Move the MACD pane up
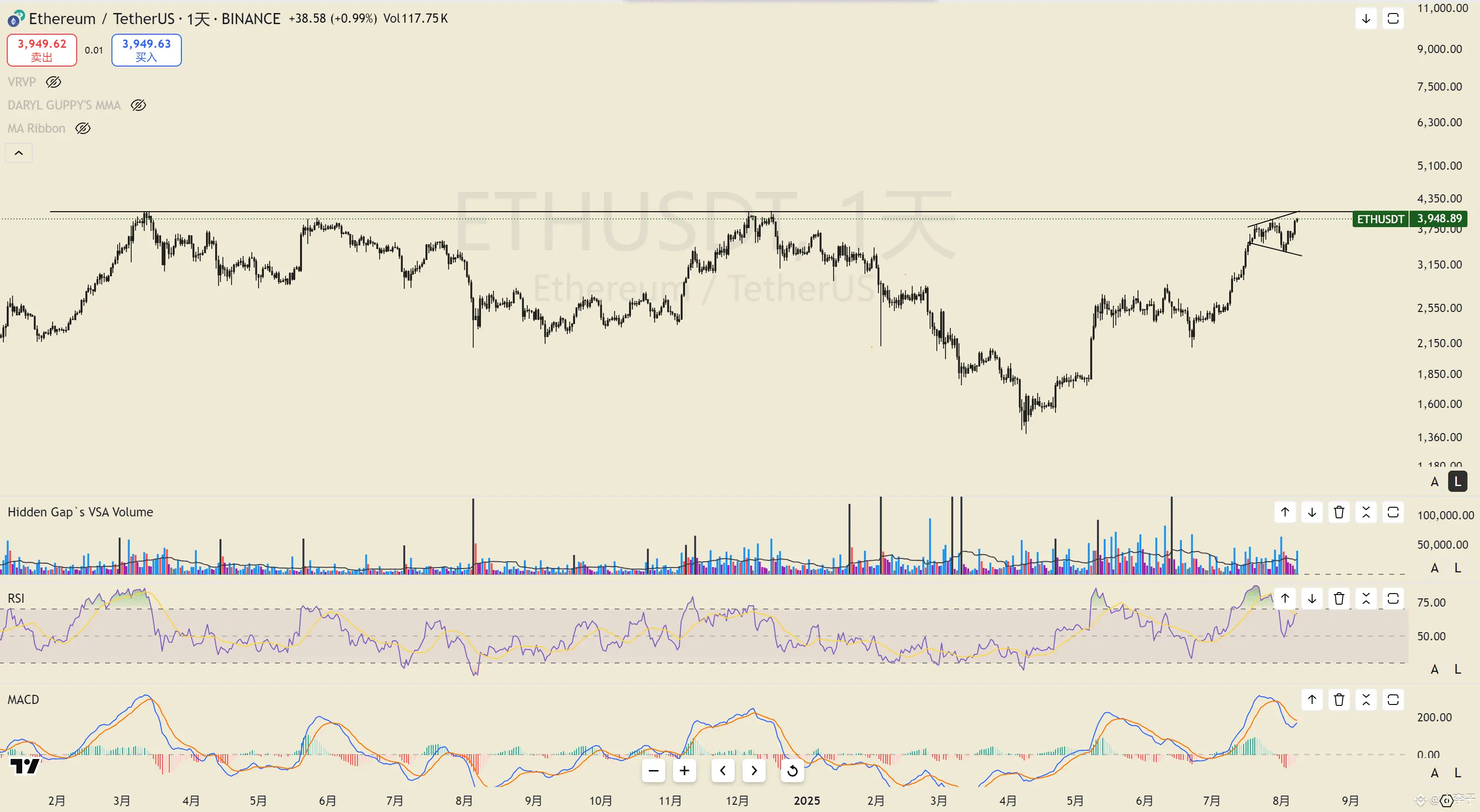The image size is (1480, 812). (x=1312, y=700)
